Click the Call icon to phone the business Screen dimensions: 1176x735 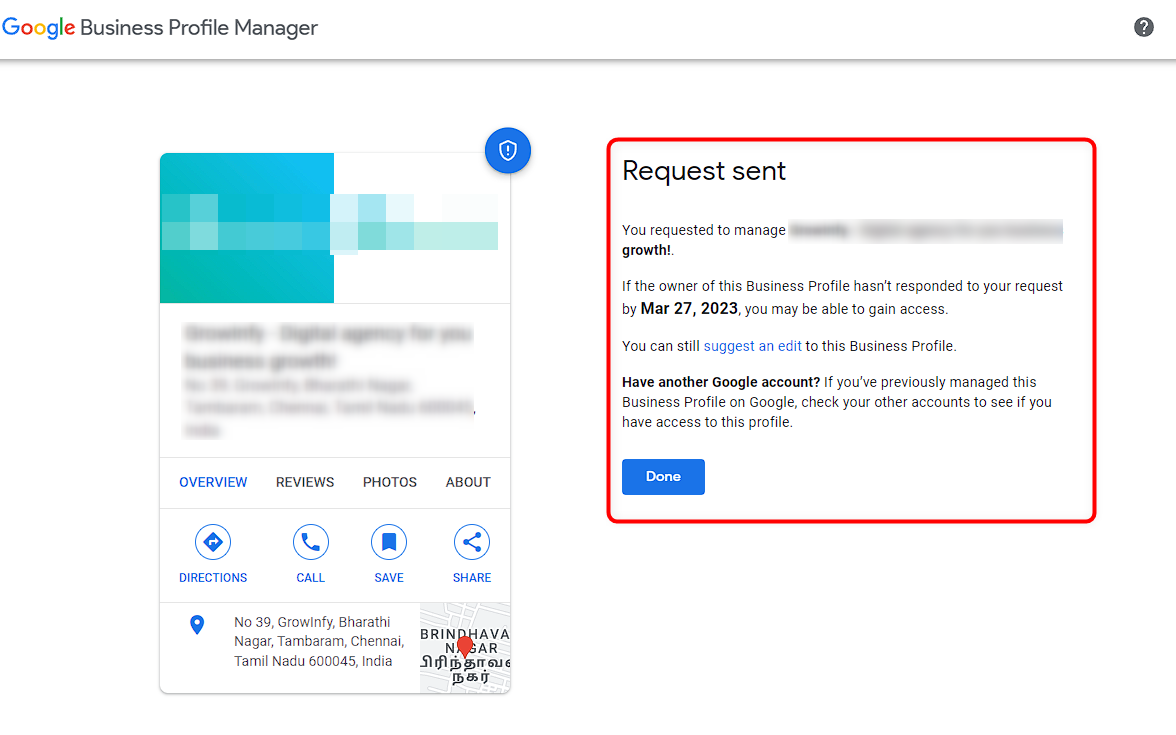pos(310,542)
